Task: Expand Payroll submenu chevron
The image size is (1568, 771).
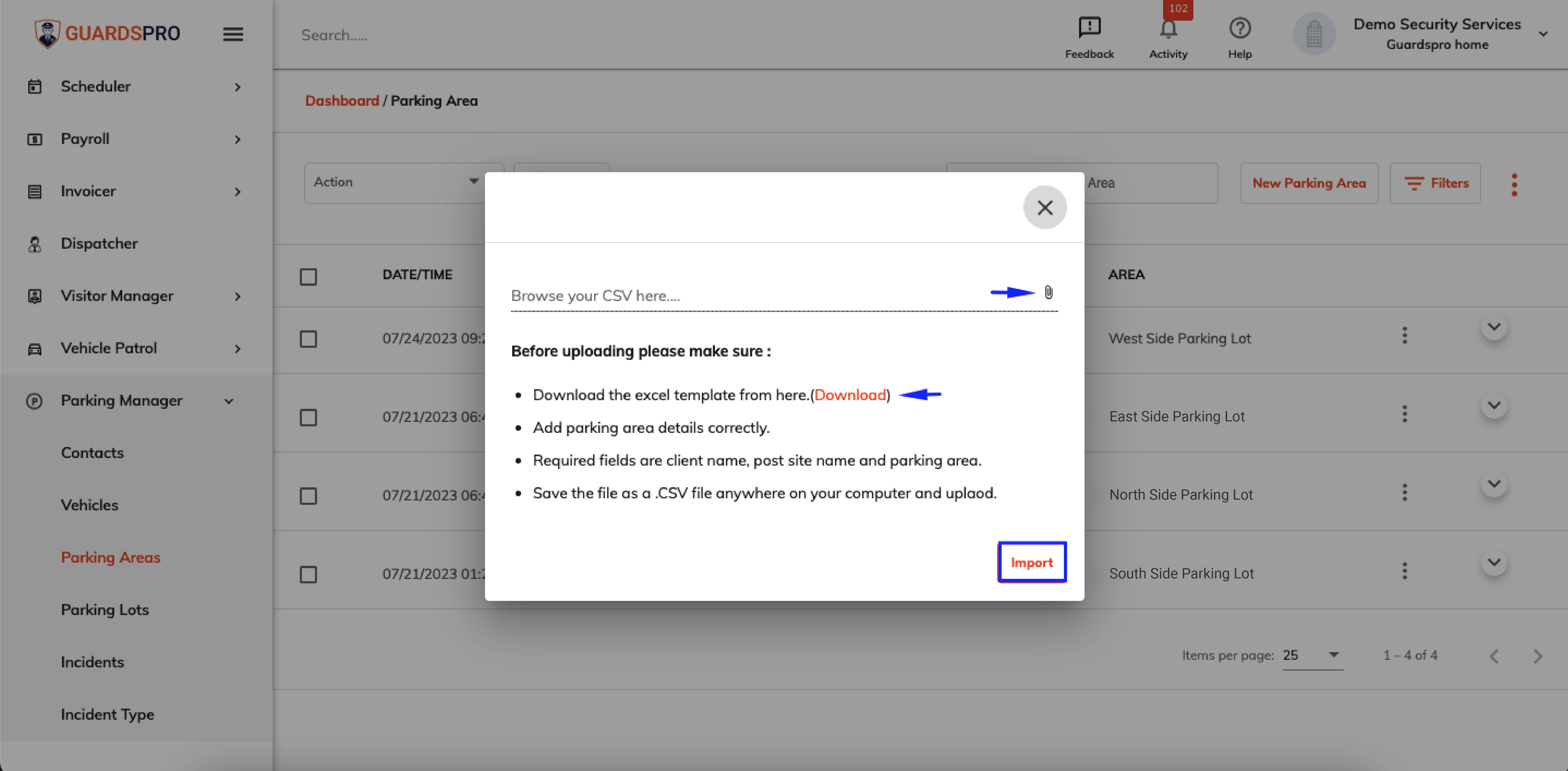Action: 237,139
